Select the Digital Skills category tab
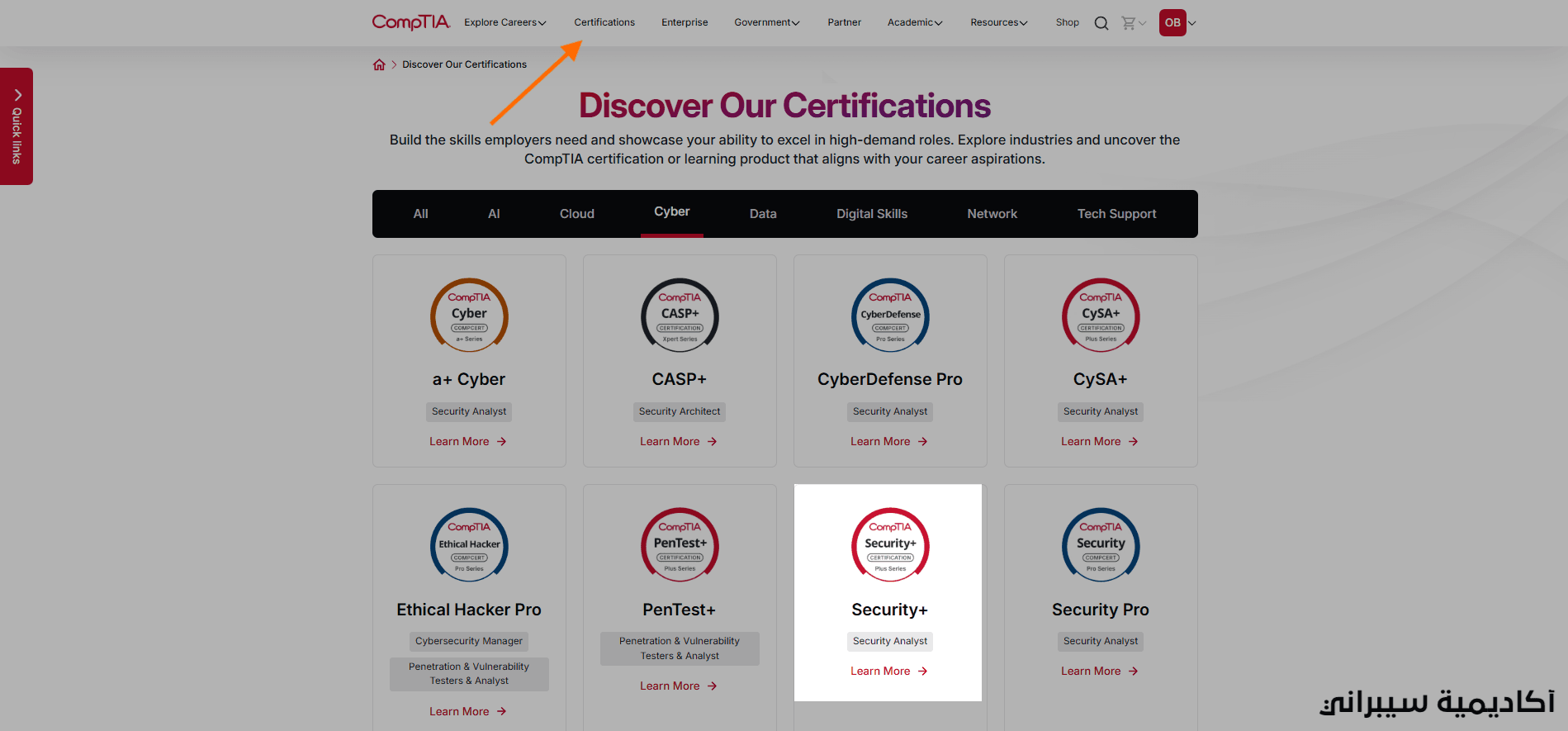 [x=872, y=214]
